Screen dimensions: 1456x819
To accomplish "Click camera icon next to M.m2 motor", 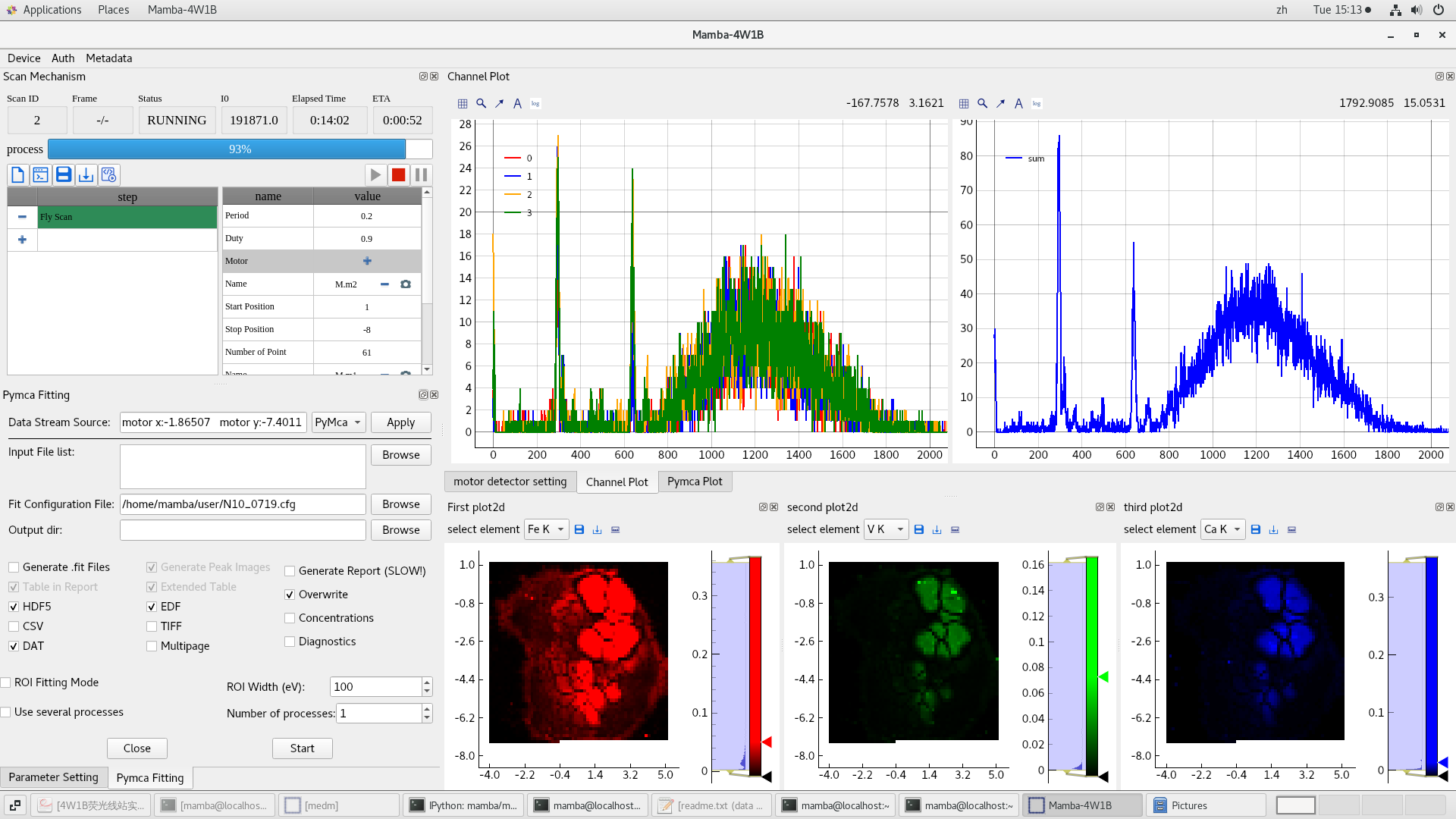I will (406, 284).
